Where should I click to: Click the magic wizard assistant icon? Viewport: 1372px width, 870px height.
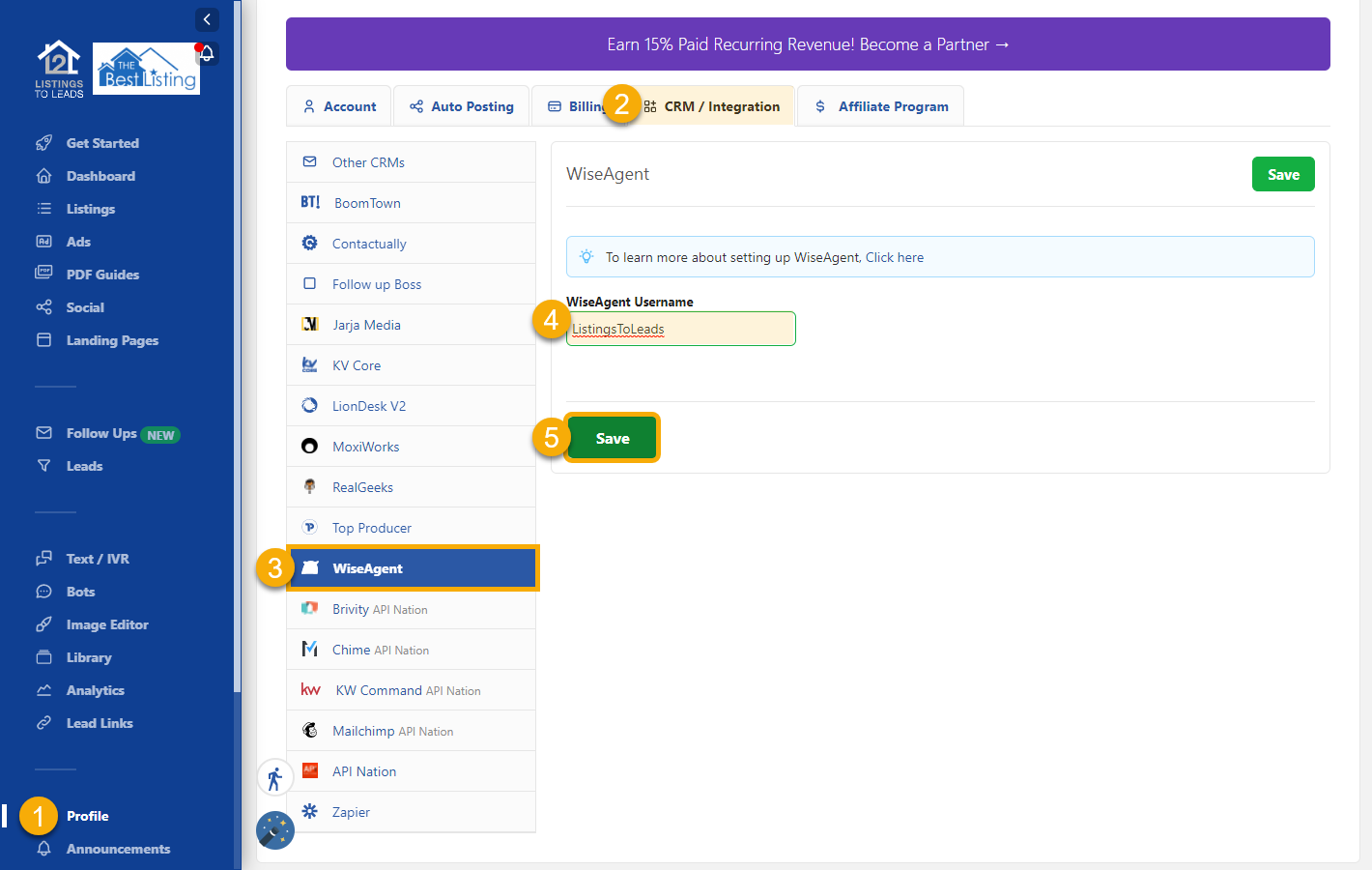275,829
